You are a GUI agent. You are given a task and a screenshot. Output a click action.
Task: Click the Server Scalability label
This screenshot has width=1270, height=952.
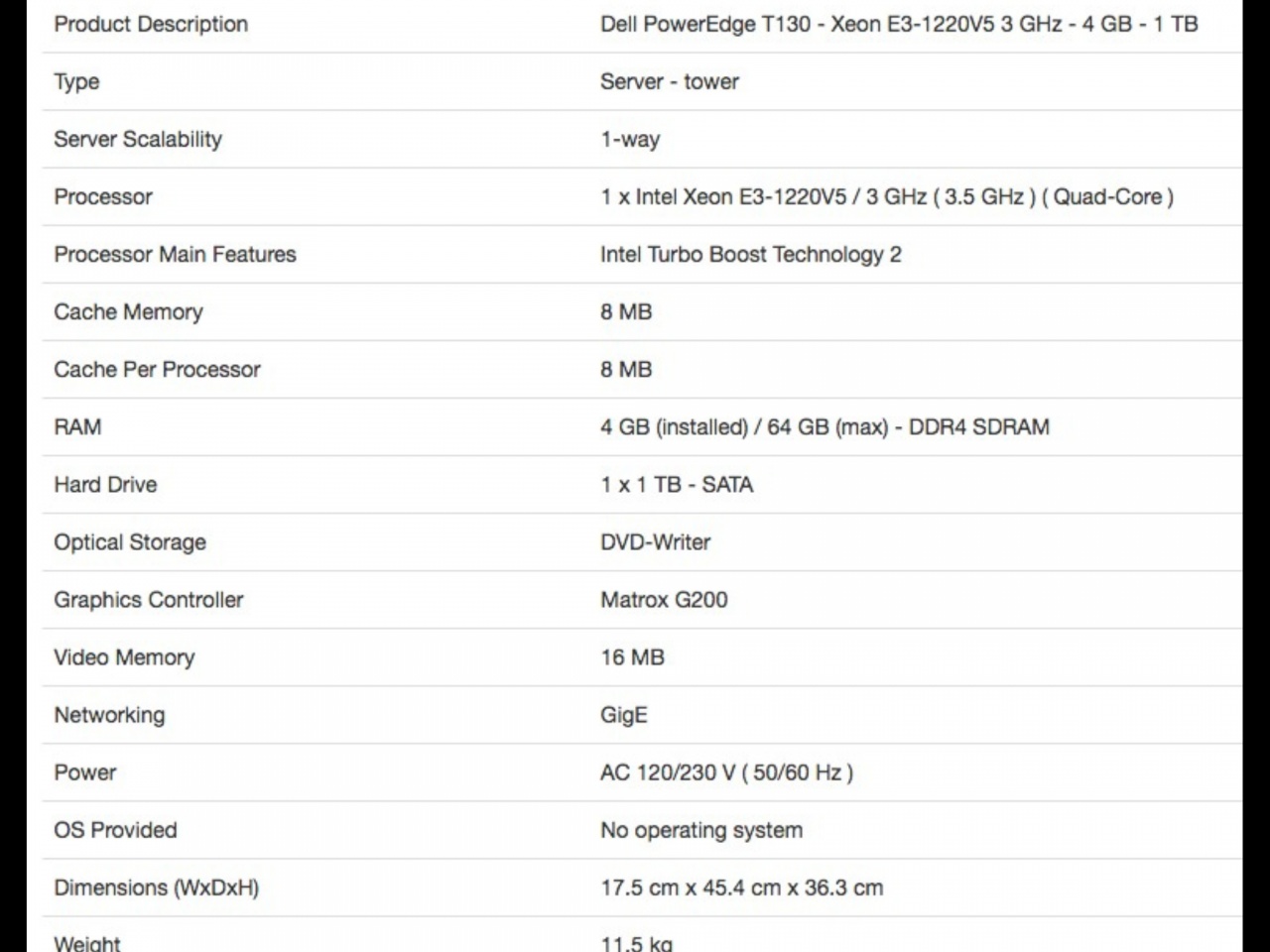[138, 139]
